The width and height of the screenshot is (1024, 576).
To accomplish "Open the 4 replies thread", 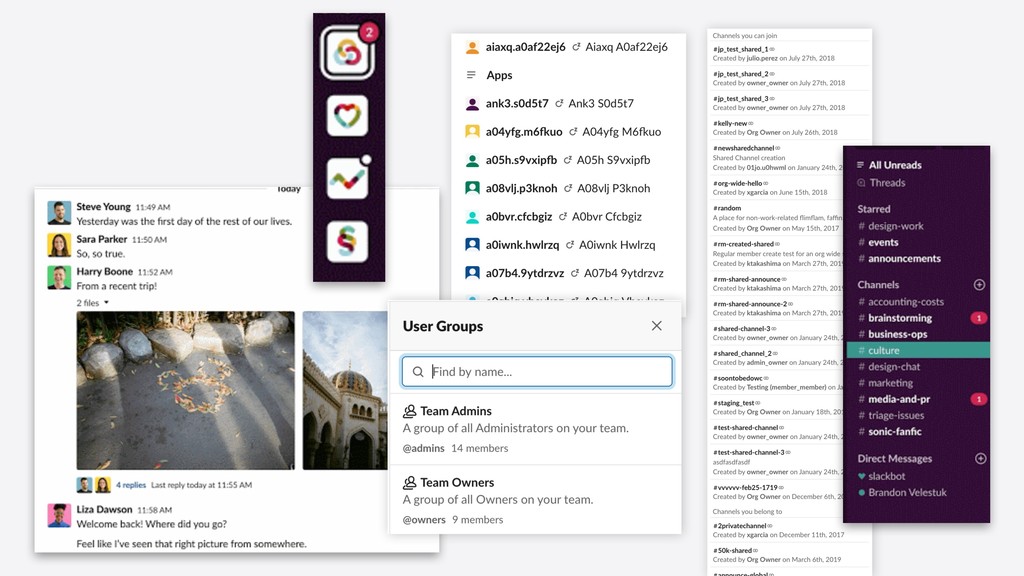I will tap(130, 485).
